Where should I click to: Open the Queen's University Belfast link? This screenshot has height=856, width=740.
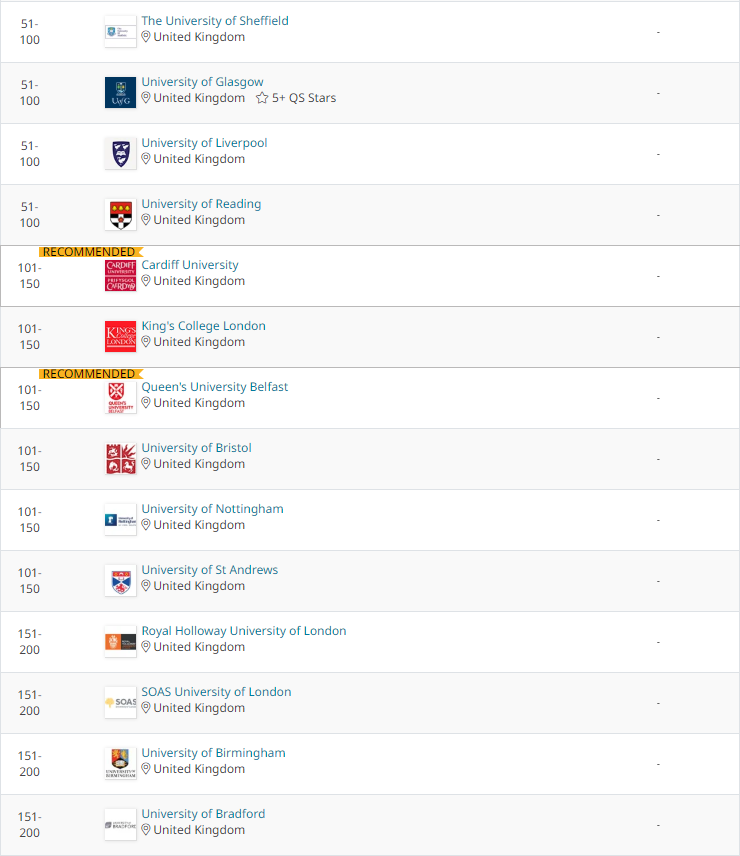pos(214,387)
